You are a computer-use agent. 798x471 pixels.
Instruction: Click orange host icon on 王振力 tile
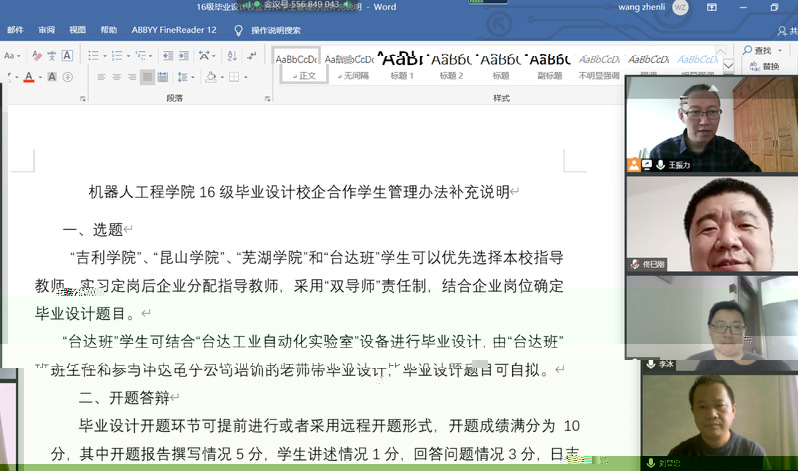634,165
